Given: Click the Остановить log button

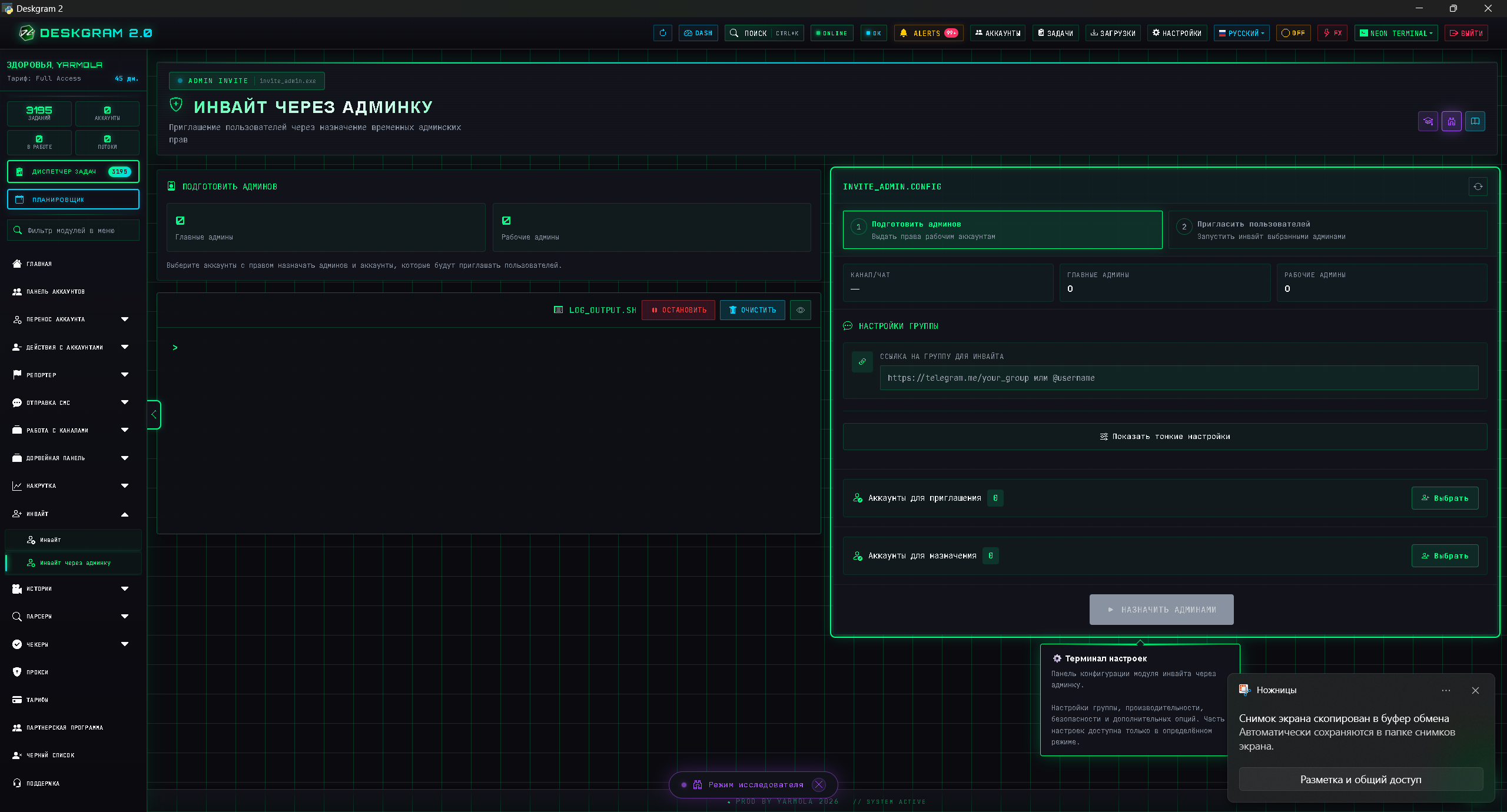Looking at the screenshot, I should pyautogui.click(x=678, y=310).
